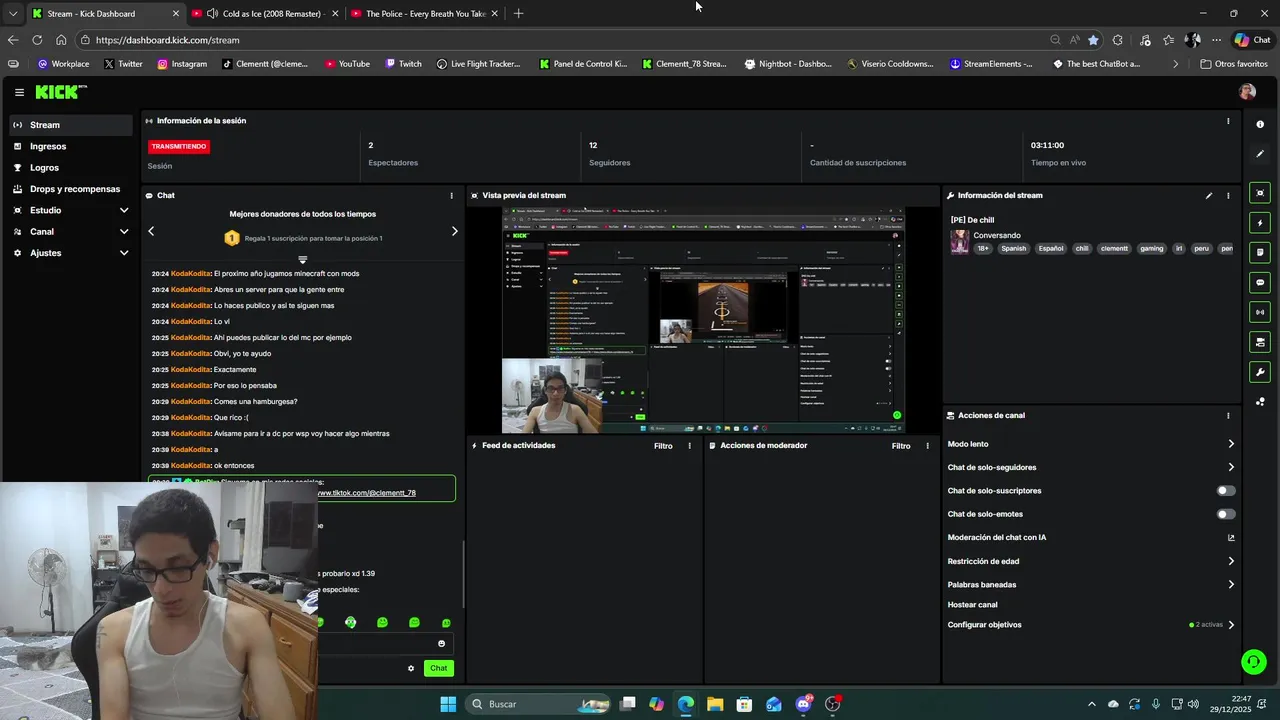Open Acciones de moderador three-dot menu

tap(927, 446)
